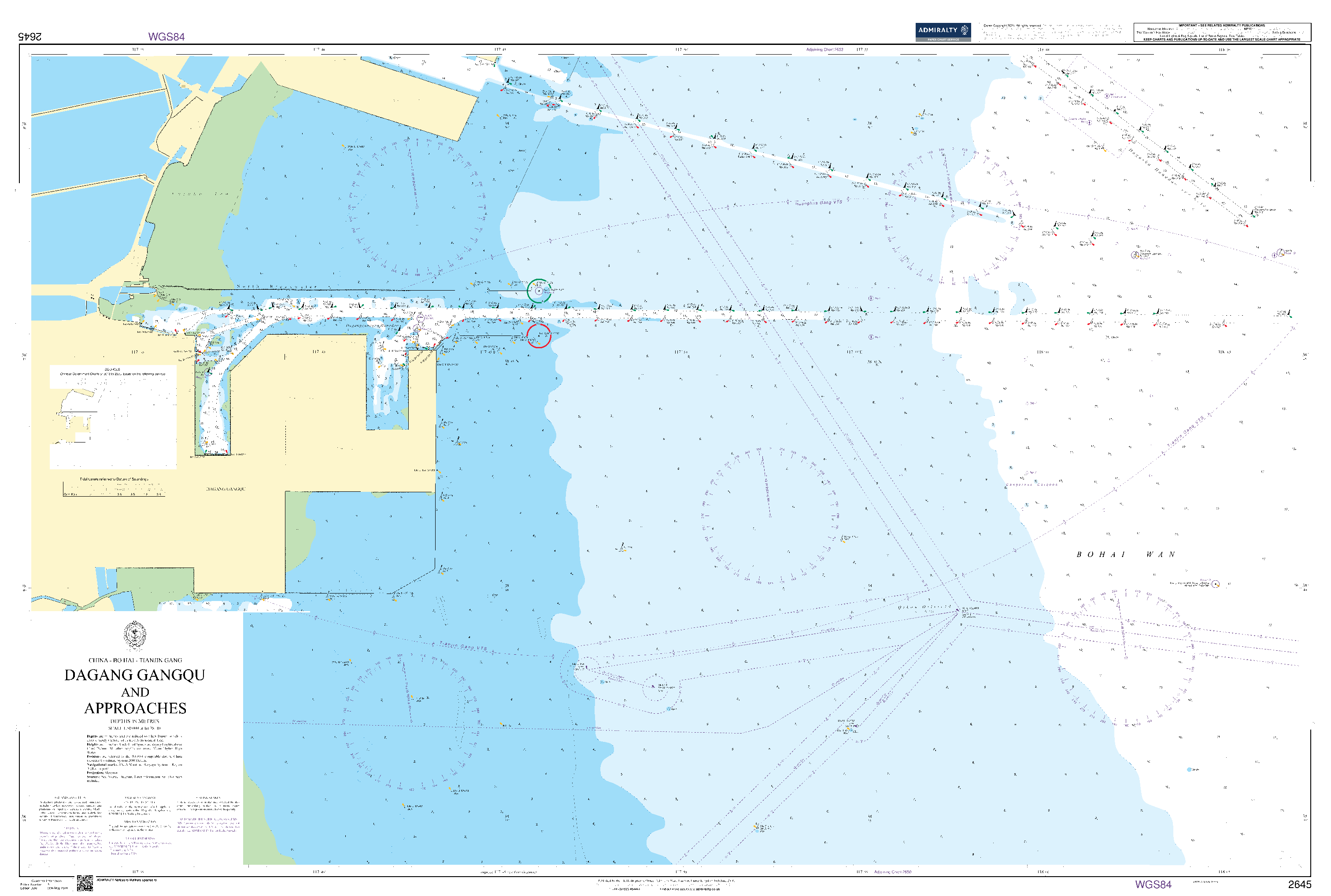Click 'PAPER CHART SERVICE' strip under logo
This screenshot has width=1331, height=896.
(x=943, y=40)
